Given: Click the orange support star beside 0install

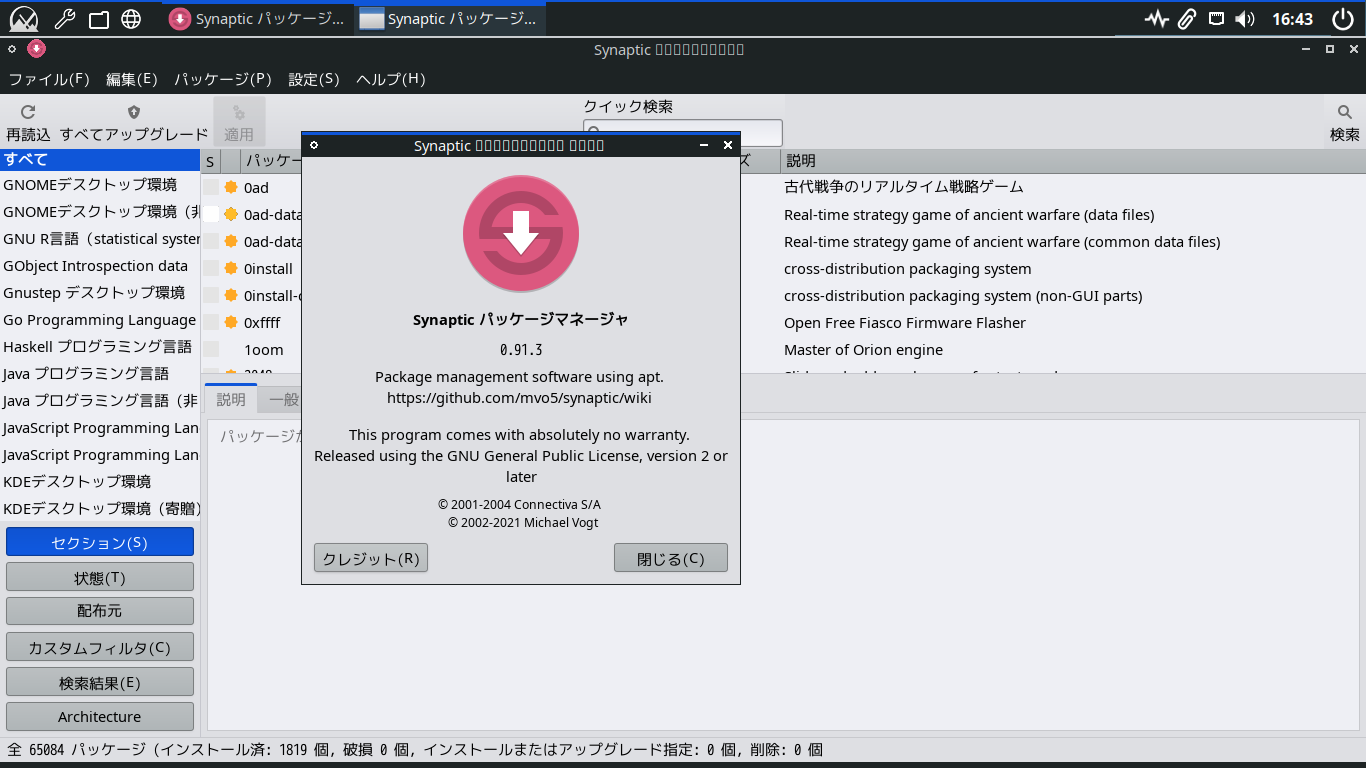Looking at the screenshot, I should [231, 269].
